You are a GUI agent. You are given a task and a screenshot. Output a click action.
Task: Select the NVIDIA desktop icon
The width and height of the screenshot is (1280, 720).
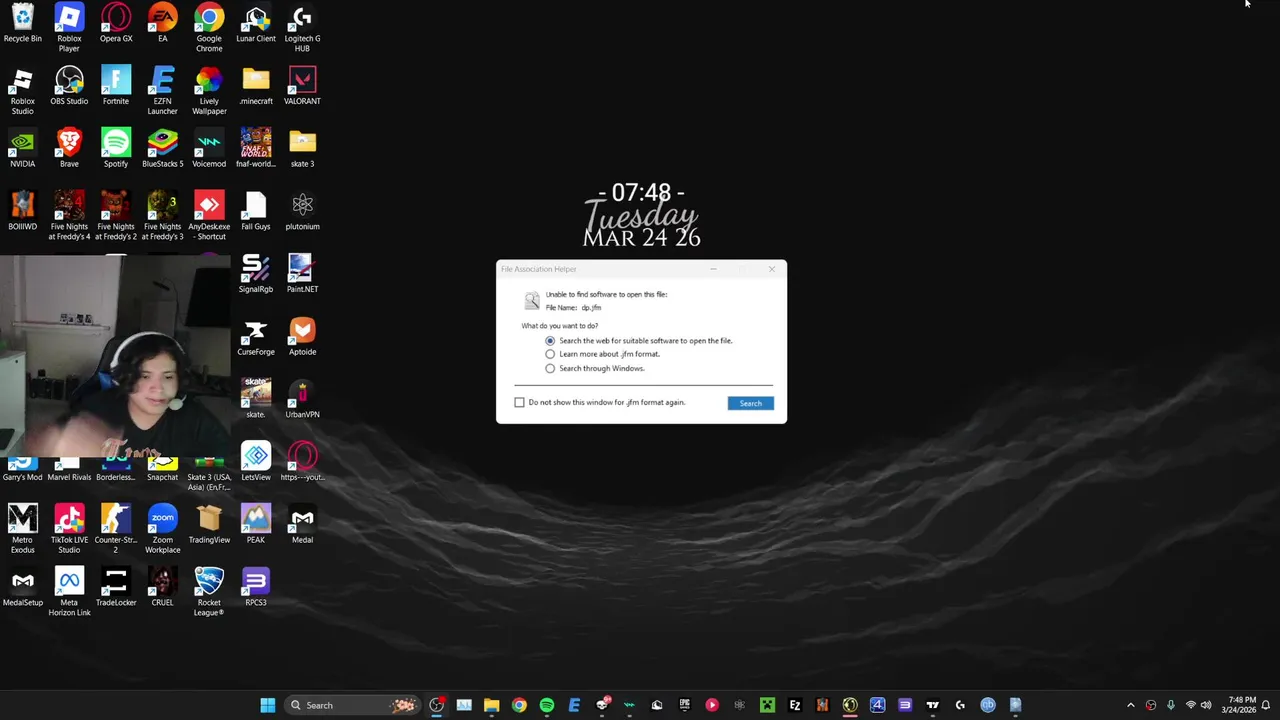pos(22,149)
